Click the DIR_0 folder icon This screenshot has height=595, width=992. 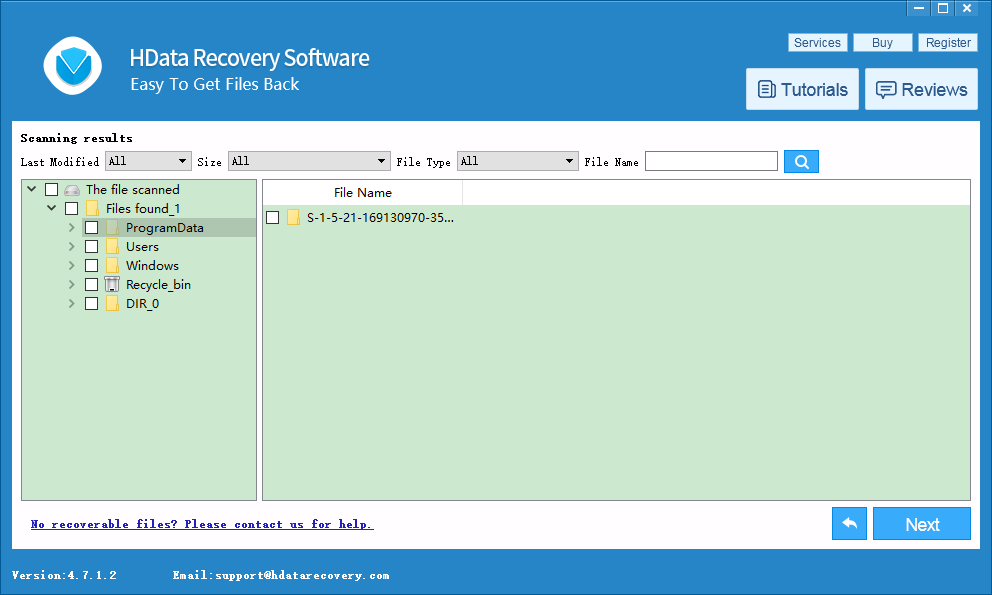(113, 303)
